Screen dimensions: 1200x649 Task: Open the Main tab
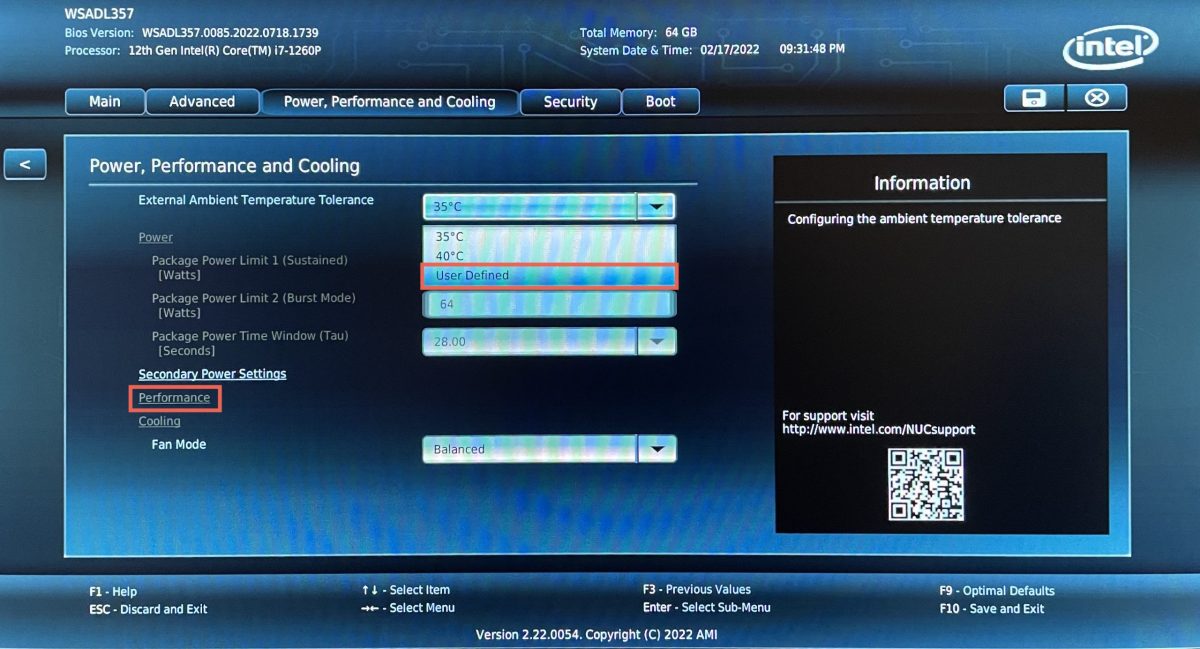tap(105, 101)
